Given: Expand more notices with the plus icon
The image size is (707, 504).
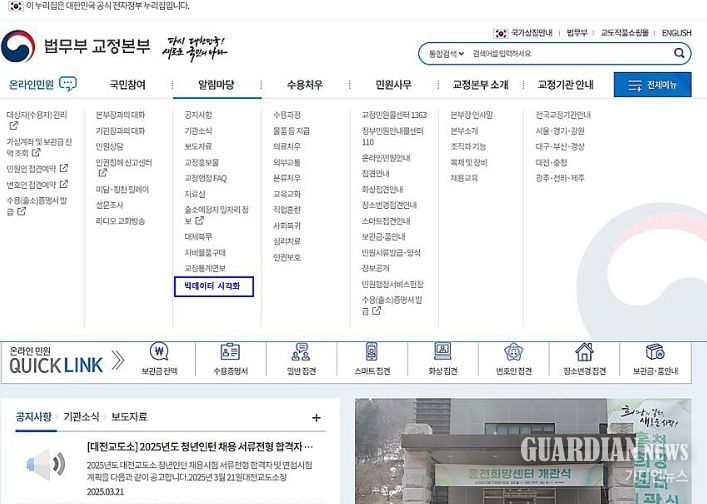Looking at the screenshot, I should click(x=316, y=418).
